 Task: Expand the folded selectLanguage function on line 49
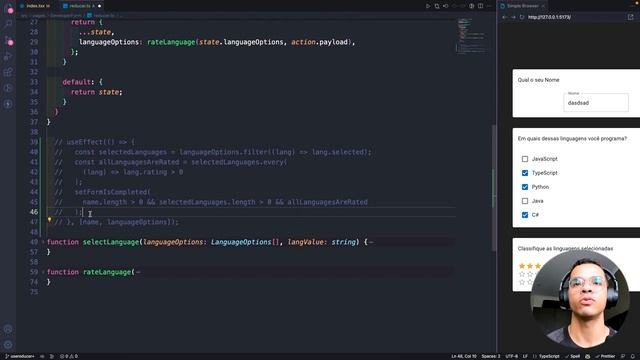[43, 242]
